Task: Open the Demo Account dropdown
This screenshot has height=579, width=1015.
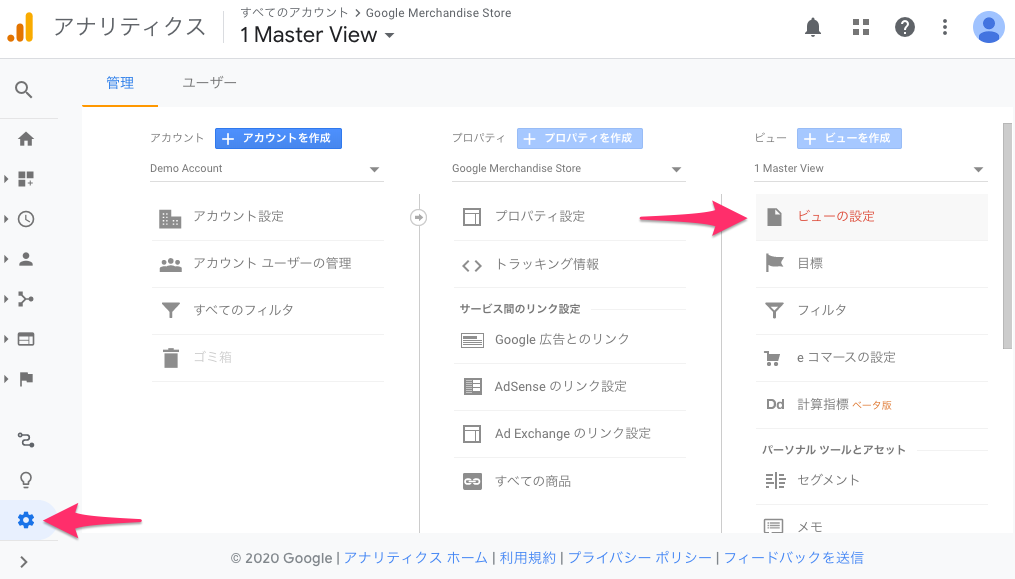Action: point(267,169)
